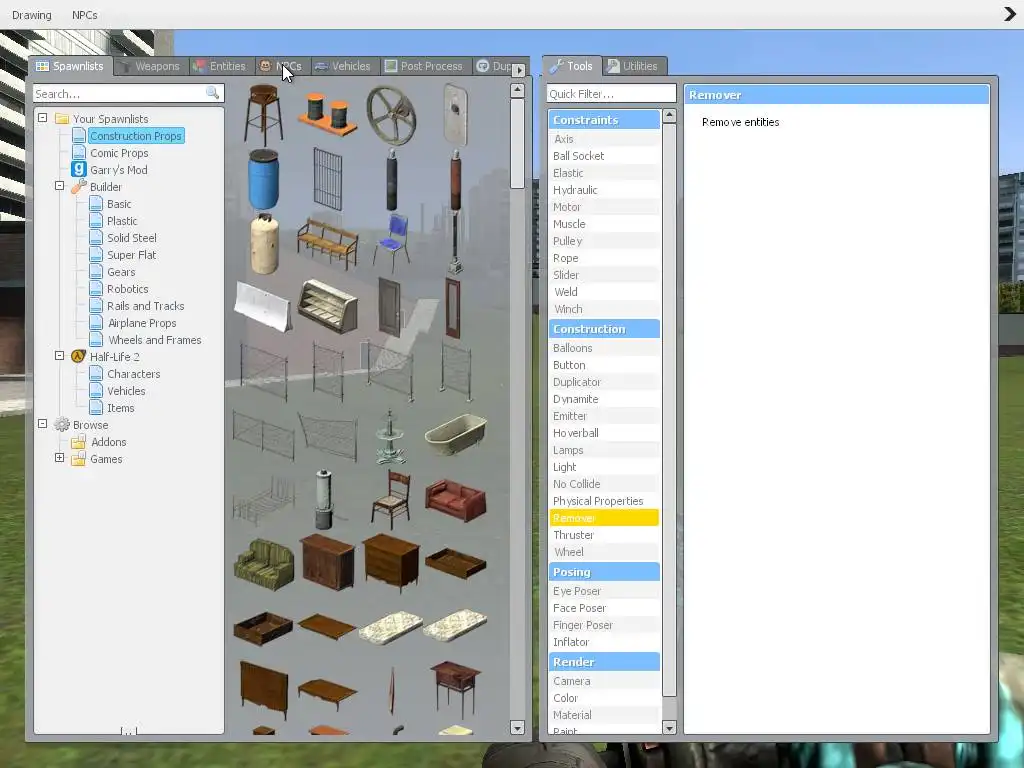Open the Characters spawnlist
1024x768 pixels.
click(x=133, y=373)
